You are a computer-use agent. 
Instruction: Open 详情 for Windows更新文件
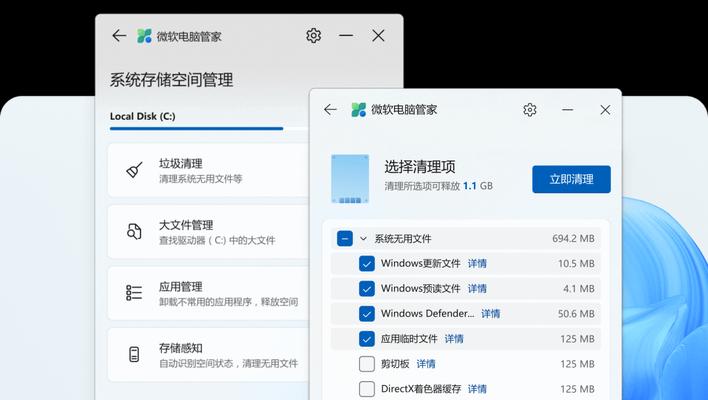[477, 264]
